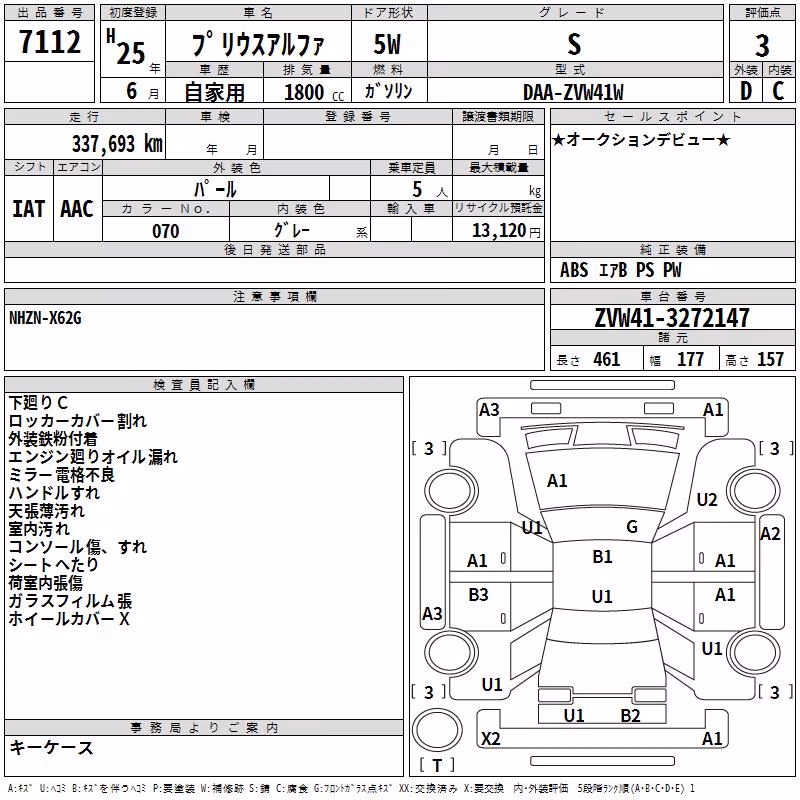Click the windshield chip mark G

632,527
